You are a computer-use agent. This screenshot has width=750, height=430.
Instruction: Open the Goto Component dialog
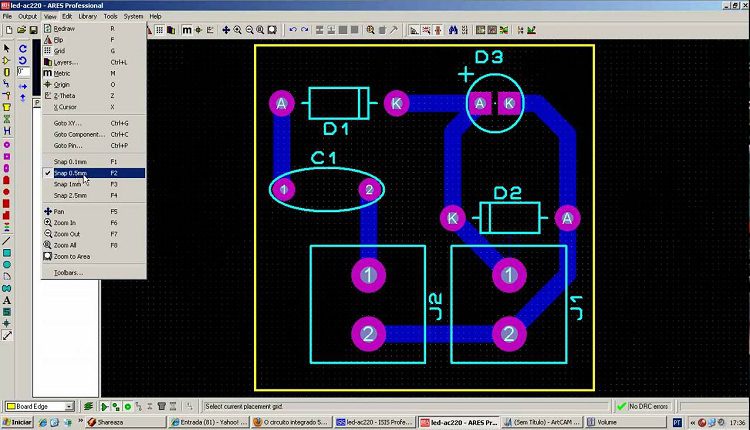[x=79, y=134]
